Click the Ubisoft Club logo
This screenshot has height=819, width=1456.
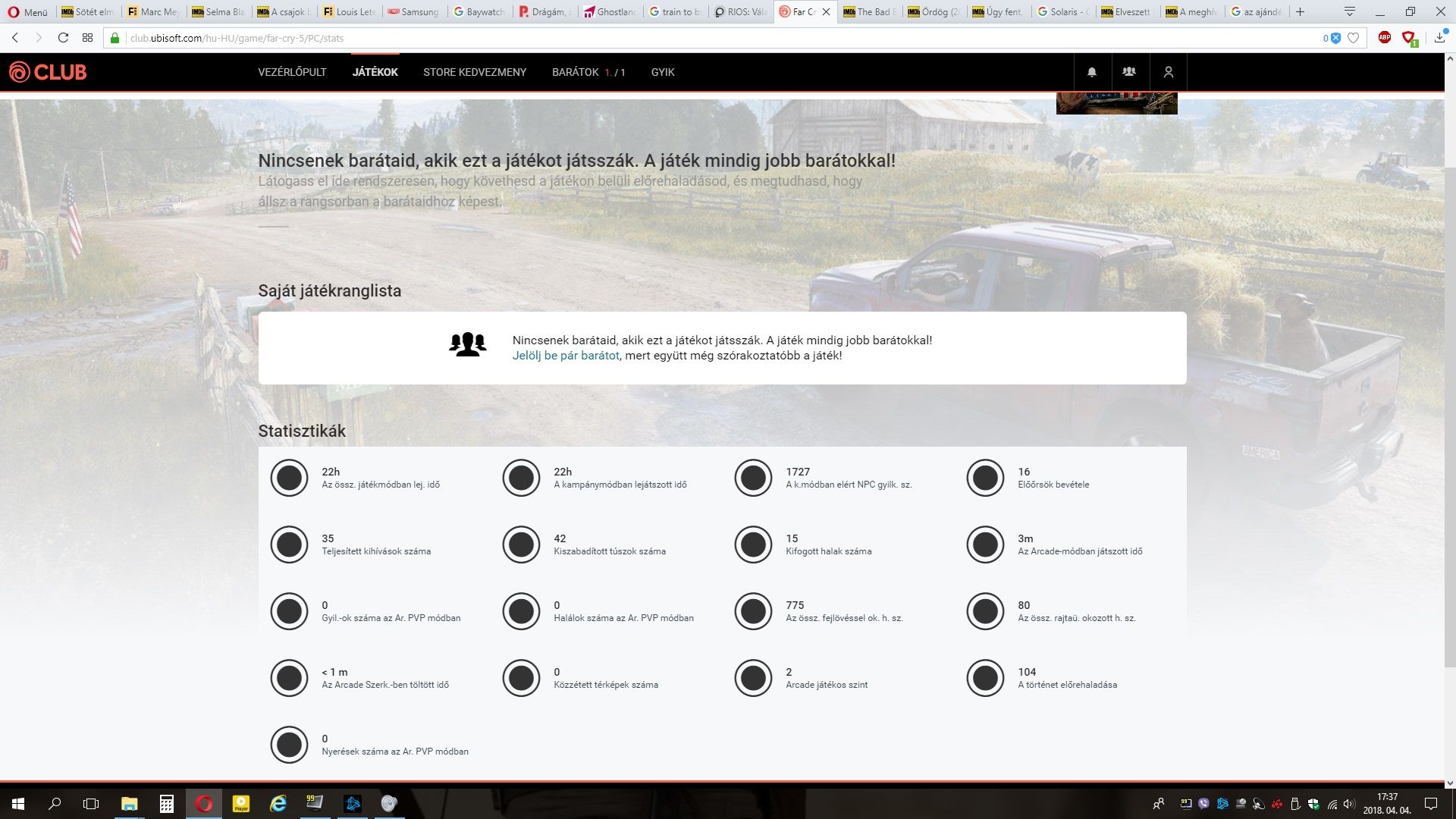[x=48, y=72]
